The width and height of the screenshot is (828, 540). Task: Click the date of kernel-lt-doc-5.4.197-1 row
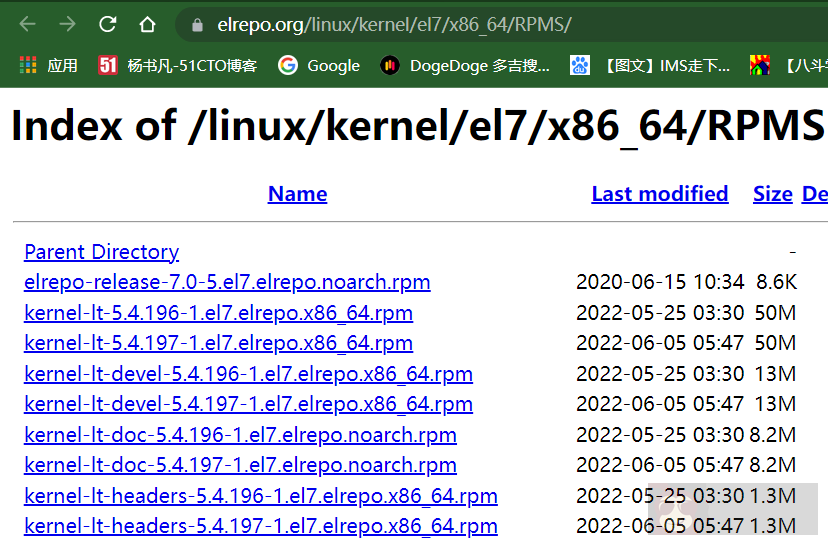[660, 465]
